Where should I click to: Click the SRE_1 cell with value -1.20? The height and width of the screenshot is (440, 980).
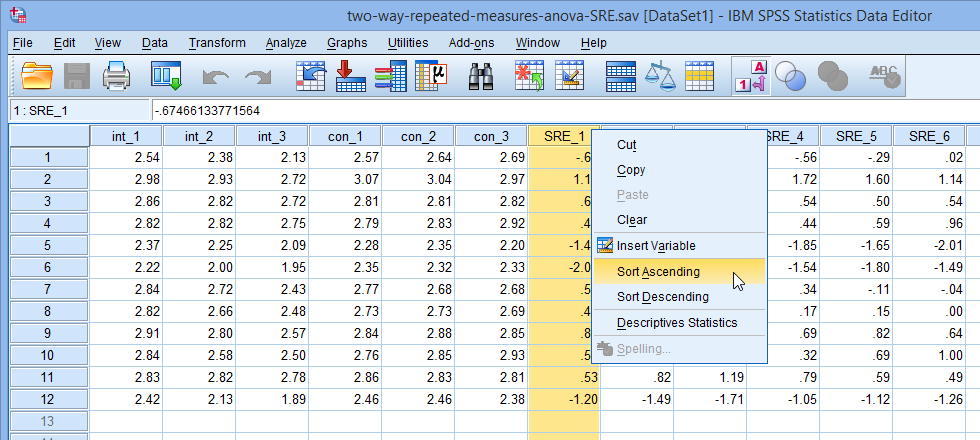tap(564, 399)
